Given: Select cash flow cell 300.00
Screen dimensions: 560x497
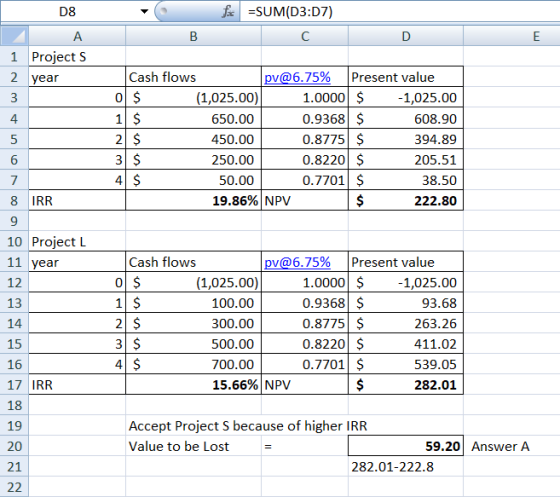Looking at the screenshot, I should [x=194, y=323].
